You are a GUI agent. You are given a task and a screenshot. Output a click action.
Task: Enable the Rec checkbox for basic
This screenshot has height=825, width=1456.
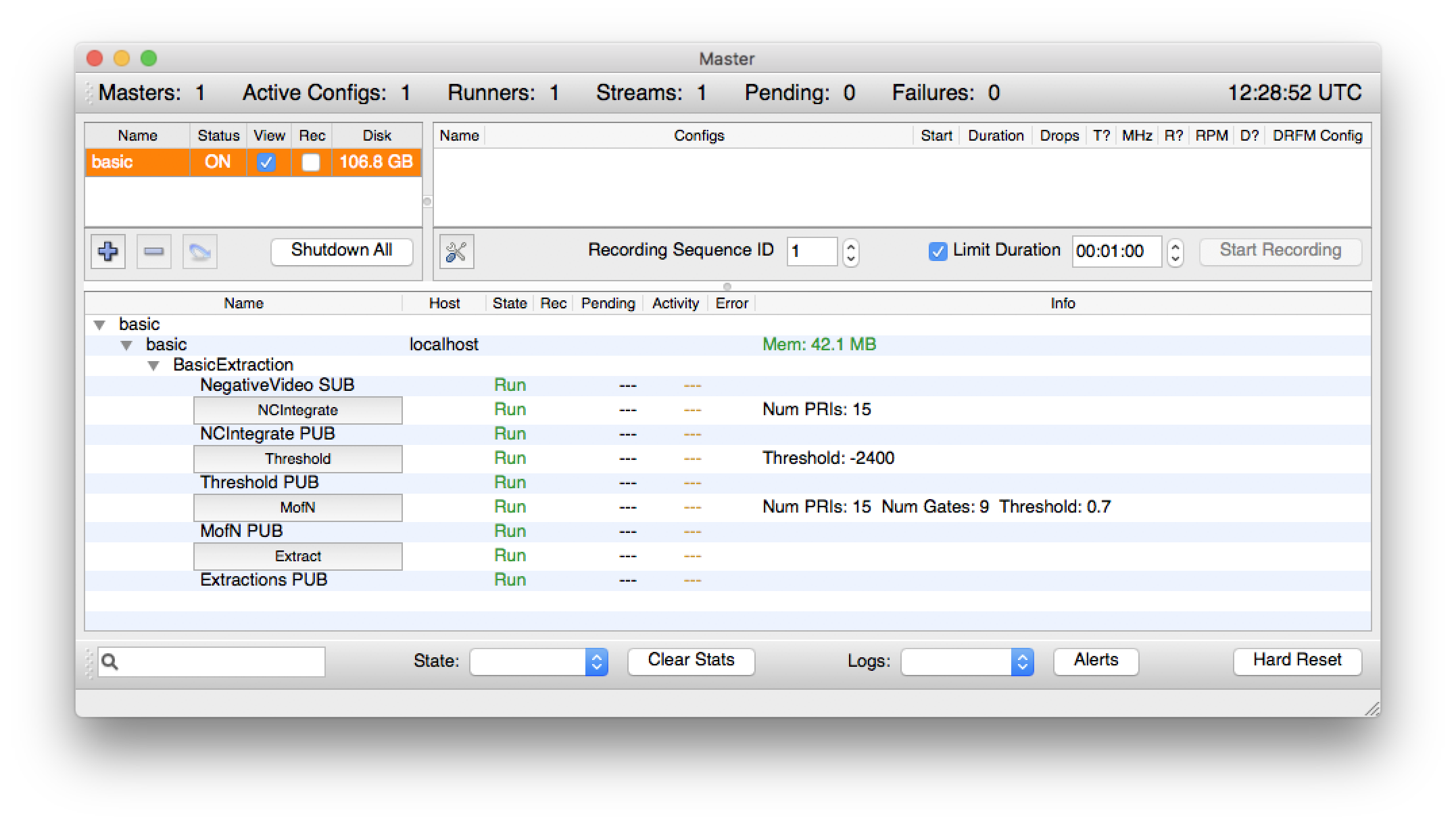tap(311, 162)
